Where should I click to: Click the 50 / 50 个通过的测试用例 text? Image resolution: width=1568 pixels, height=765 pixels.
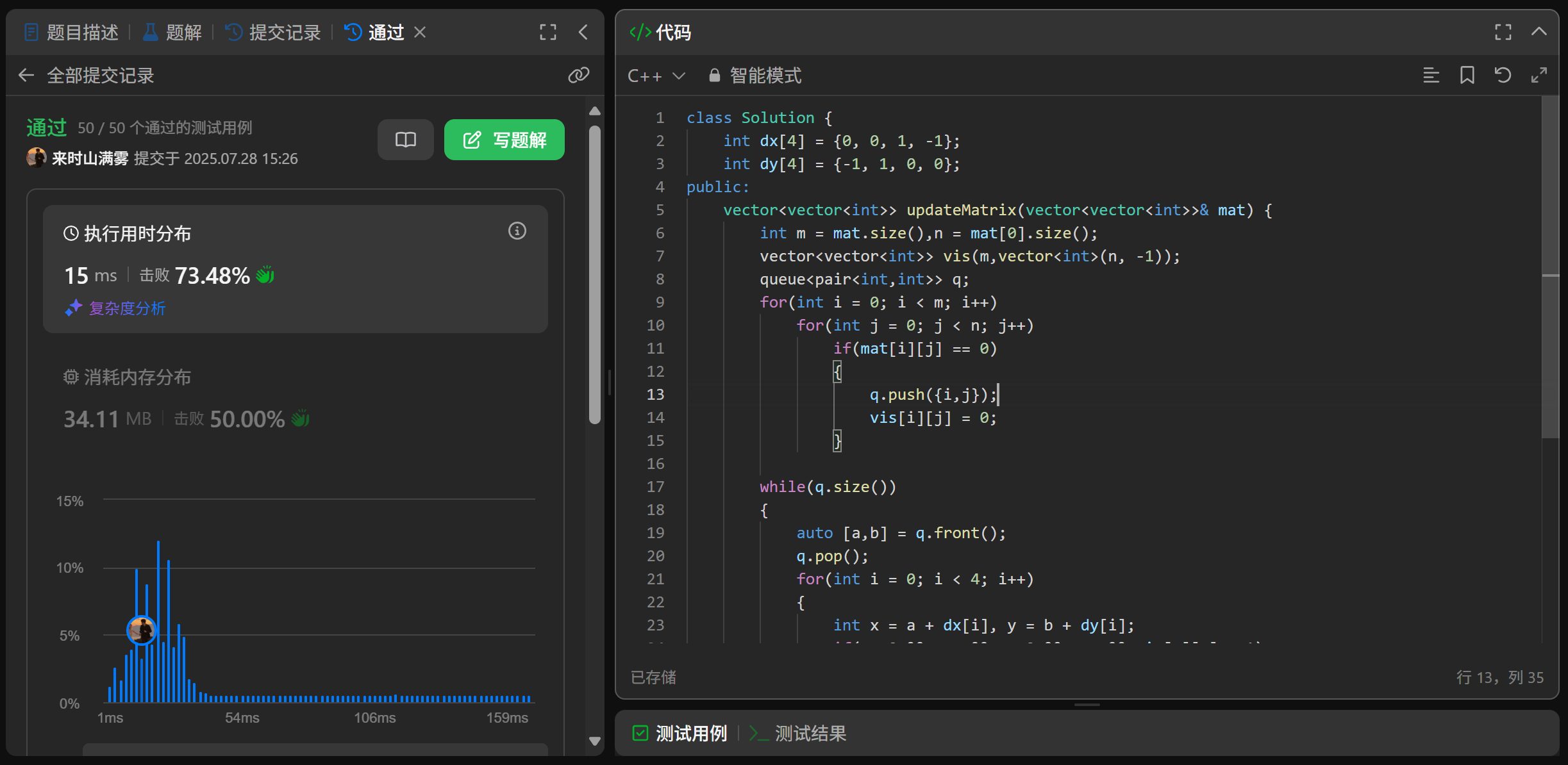click(x=165, y=128)
